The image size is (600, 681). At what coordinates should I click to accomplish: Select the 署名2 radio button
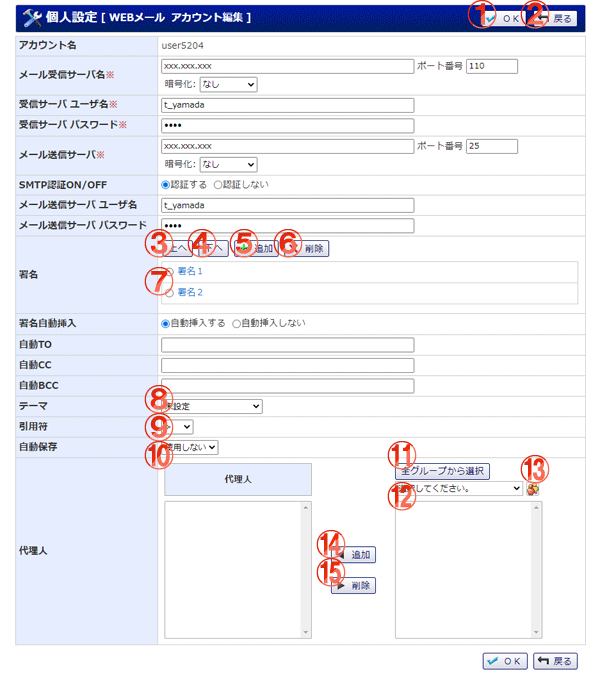pyautogui.click(x=169, y=293)
